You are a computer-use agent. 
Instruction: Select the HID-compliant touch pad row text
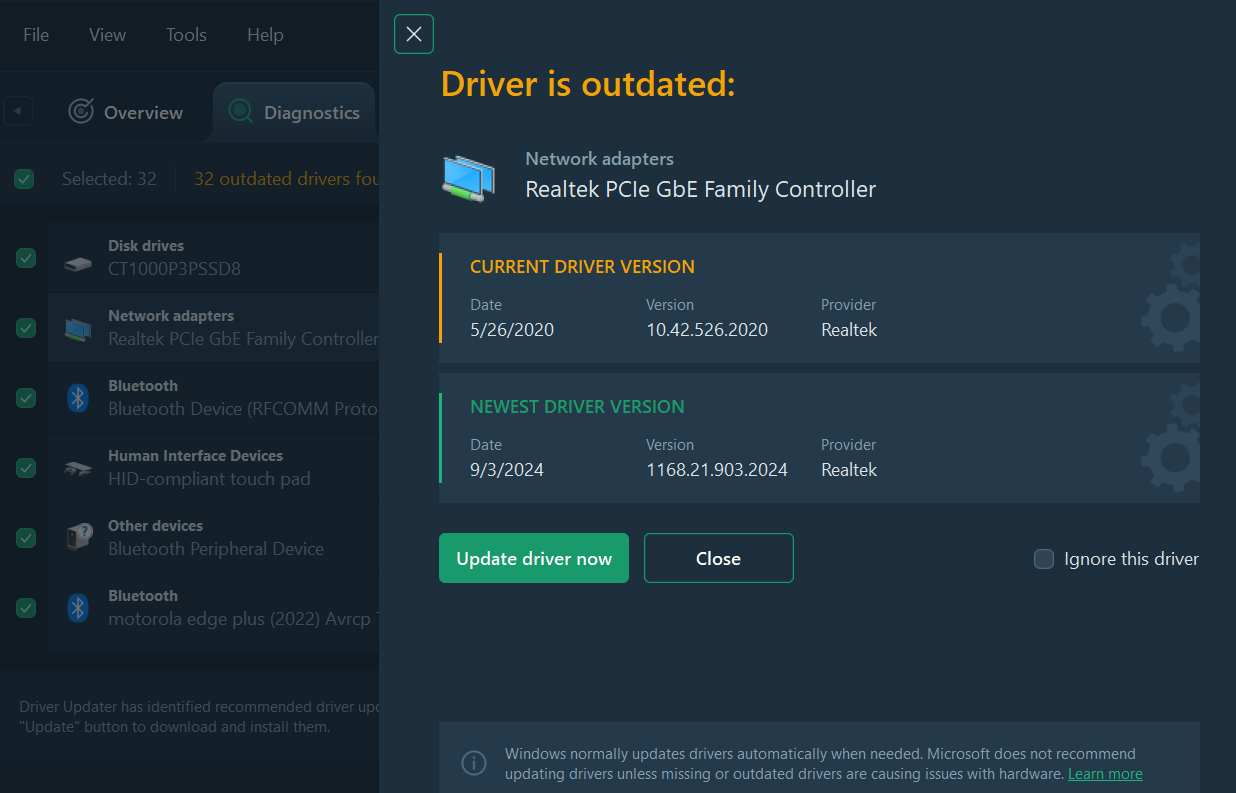pos(209,479)
